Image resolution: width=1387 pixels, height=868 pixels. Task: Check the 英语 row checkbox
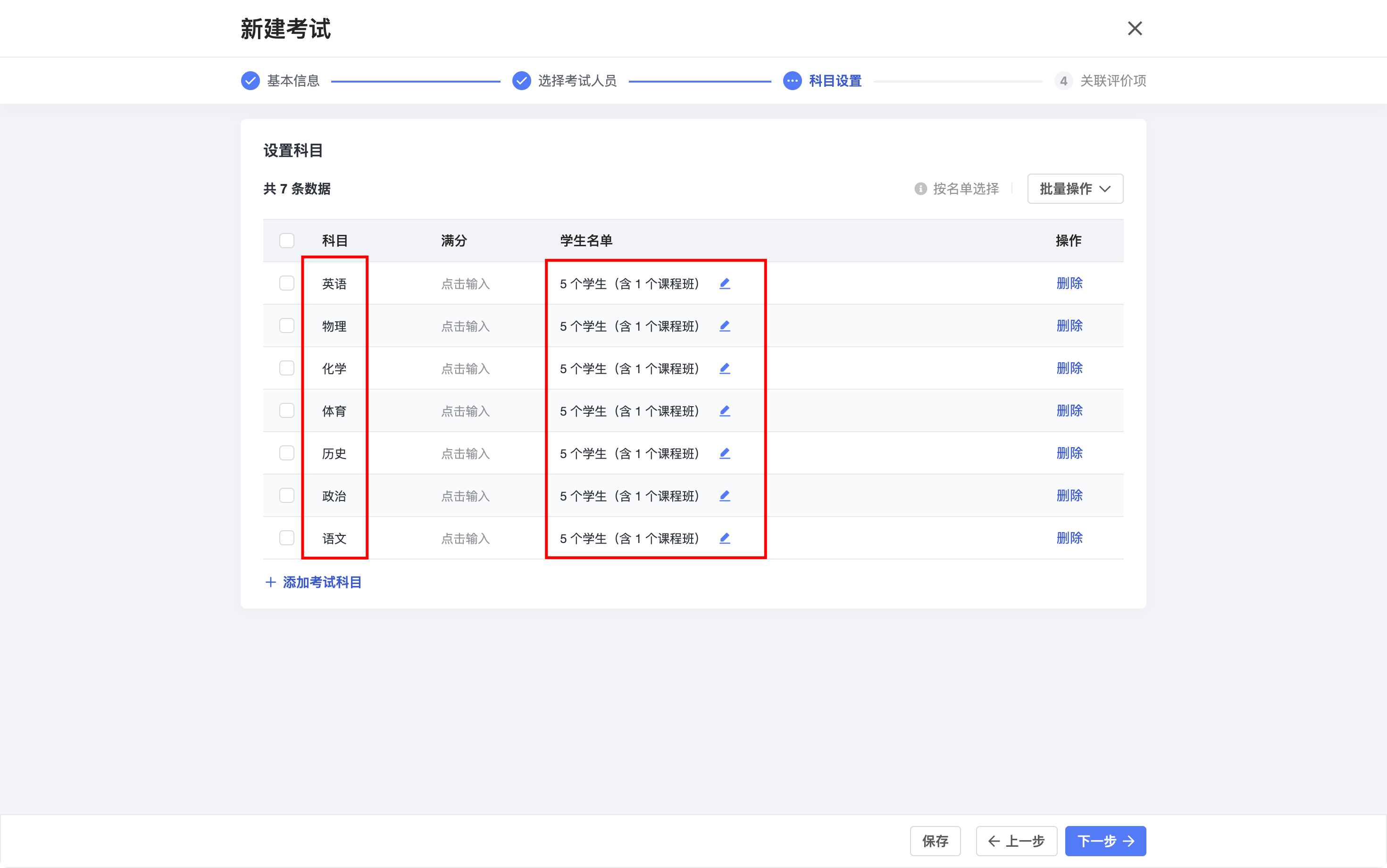(286, 283)
